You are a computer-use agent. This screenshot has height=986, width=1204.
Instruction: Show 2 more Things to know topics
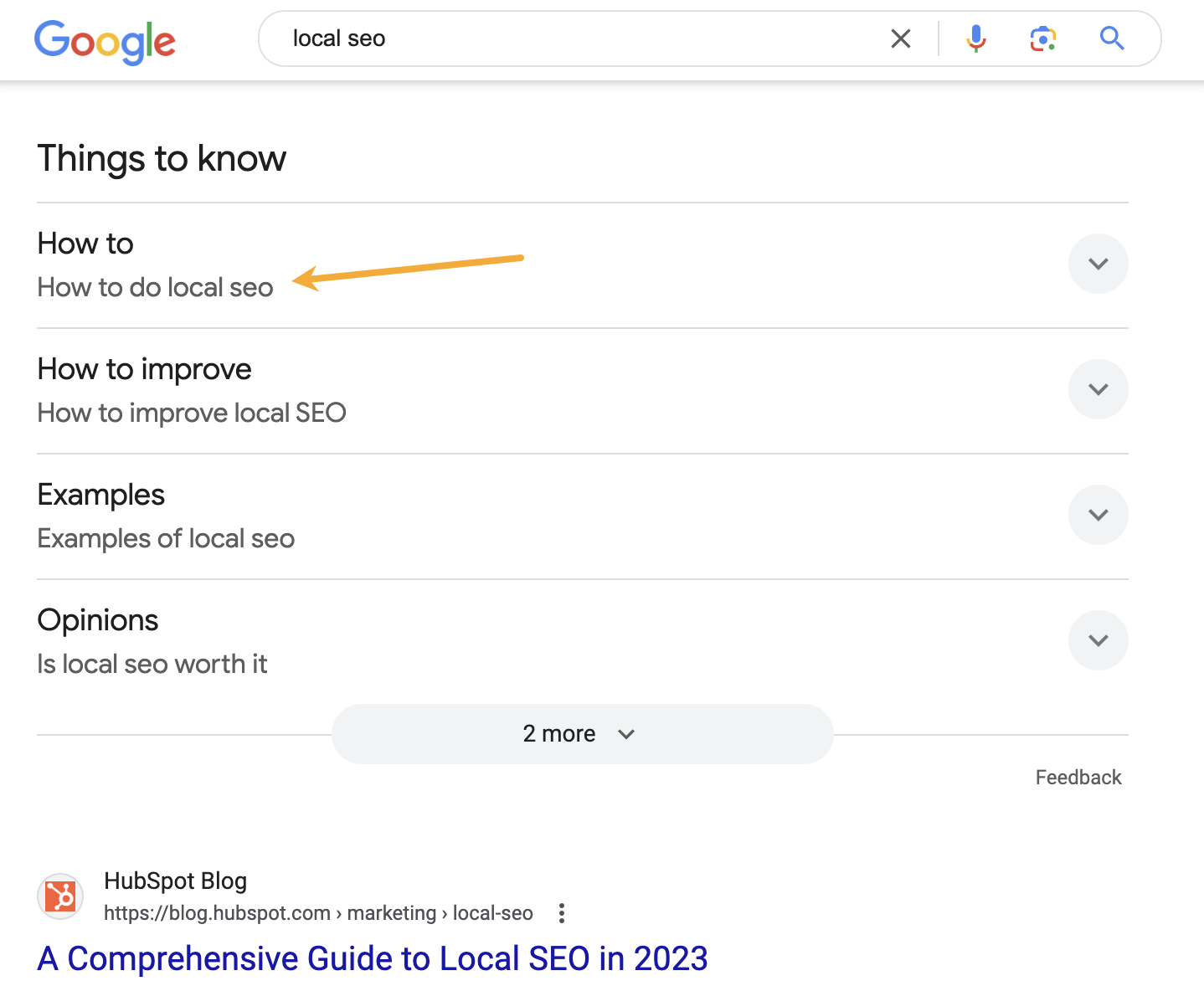coord(581,734)
